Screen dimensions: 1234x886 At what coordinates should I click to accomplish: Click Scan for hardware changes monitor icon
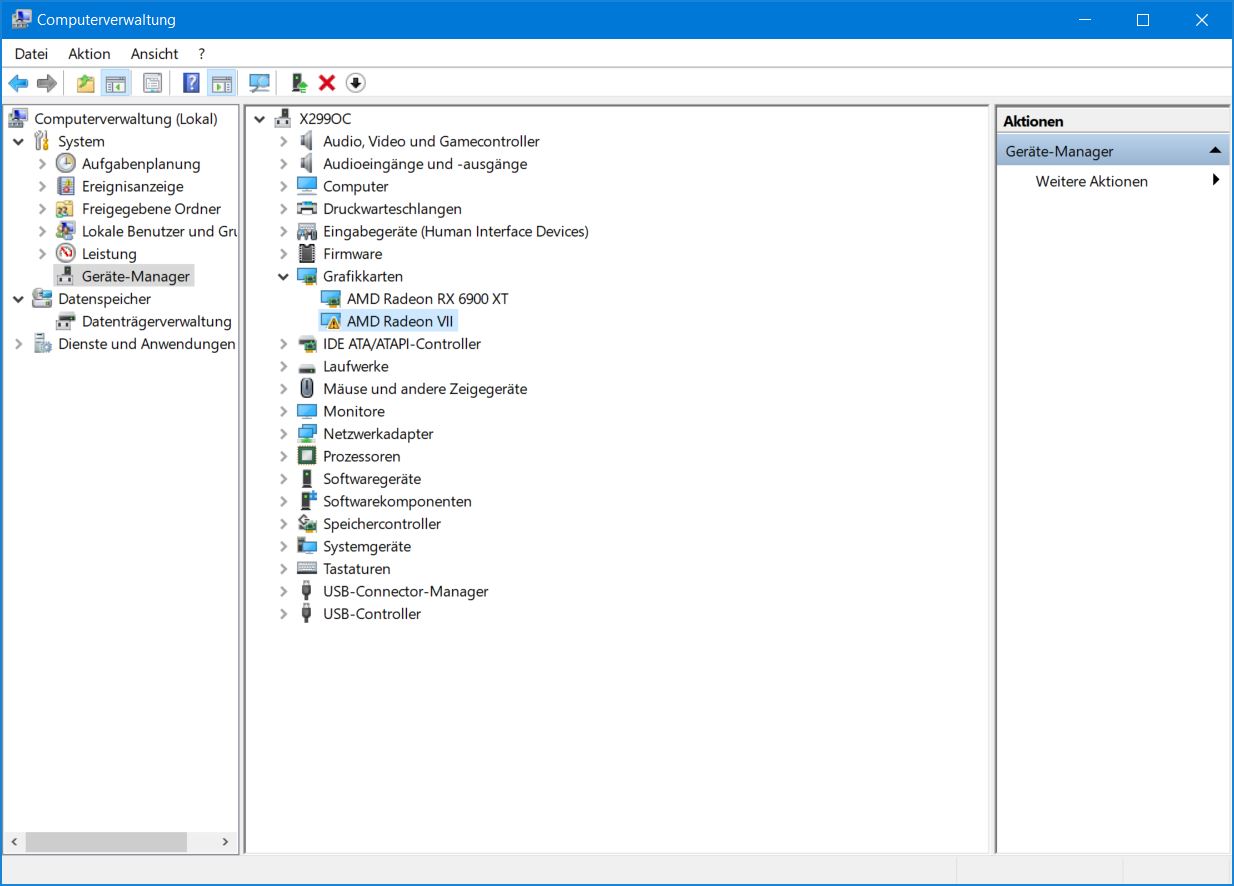pyautogui.click(x=260, y=83)
